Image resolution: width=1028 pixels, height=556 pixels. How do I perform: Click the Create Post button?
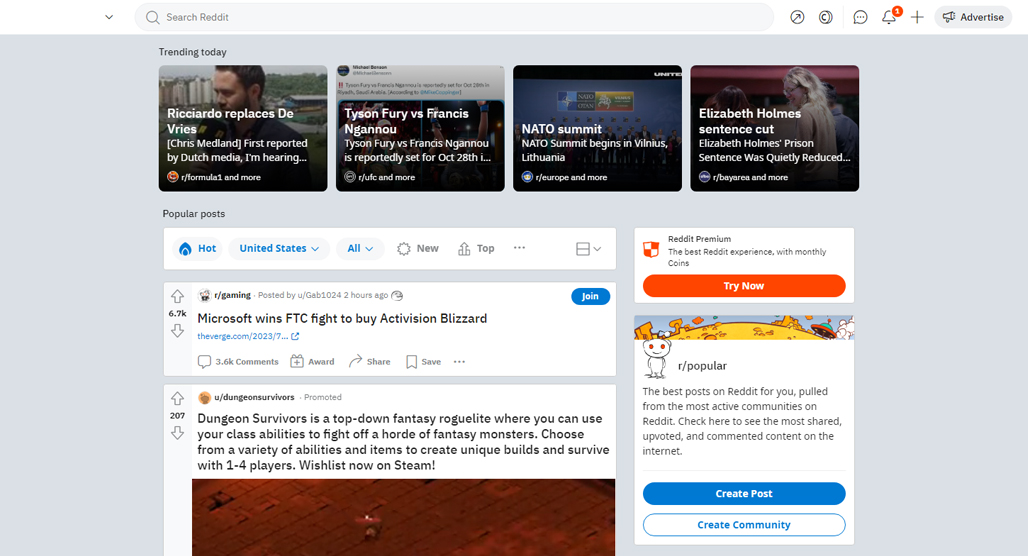pyautogui.click(x=743, y=494)
